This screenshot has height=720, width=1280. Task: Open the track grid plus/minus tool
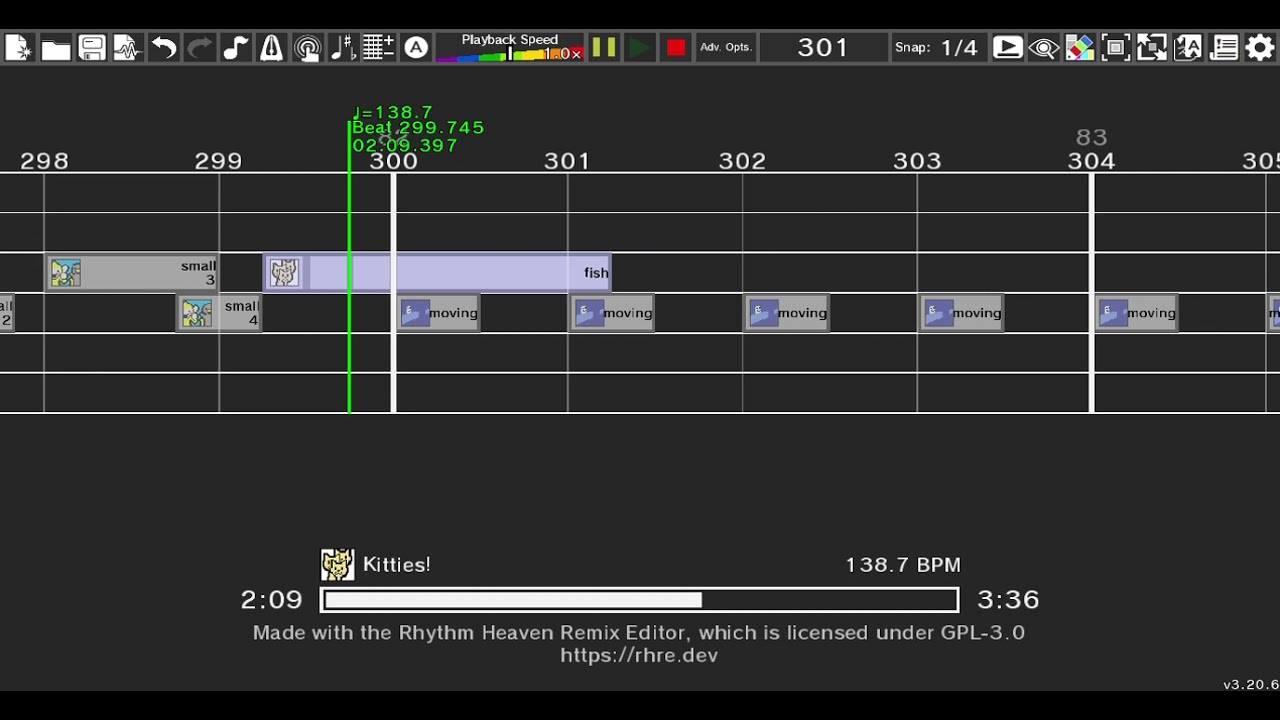pyautogui.click(x=380, y=48)
